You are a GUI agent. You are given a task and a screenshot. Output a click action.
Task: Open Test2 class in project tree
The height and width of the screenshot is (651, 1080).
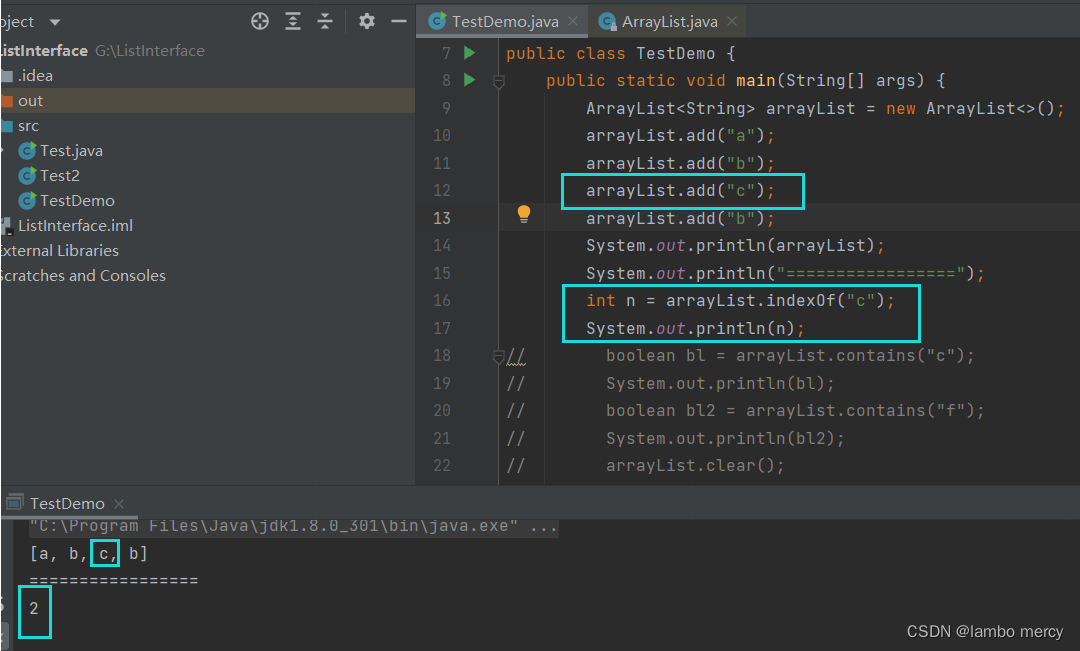(59, 176)
